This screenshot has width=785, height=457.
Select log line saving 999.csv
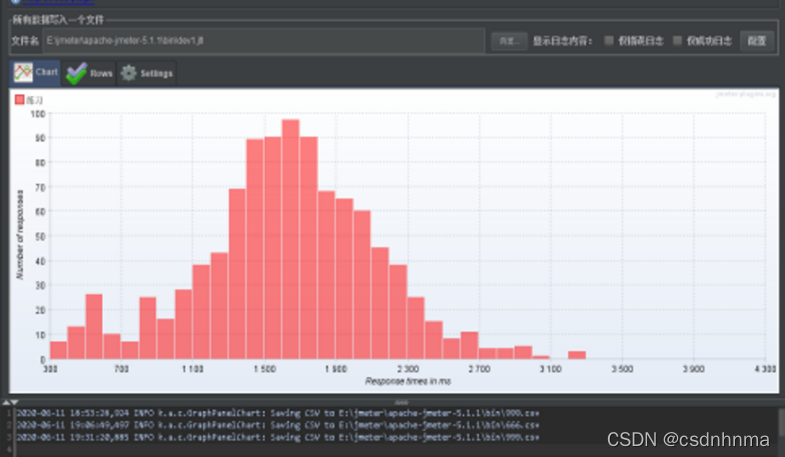click(278, 437)
